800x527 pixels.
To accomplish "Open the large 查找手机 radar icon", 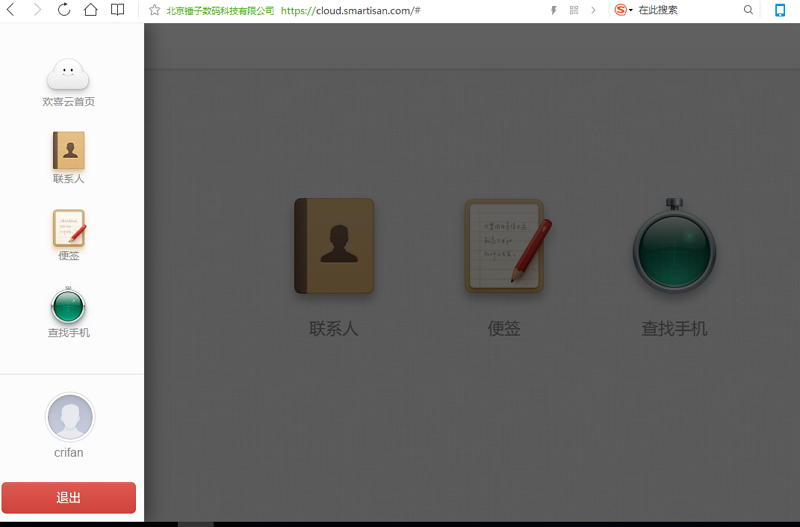I will click(x=674, y=246).
